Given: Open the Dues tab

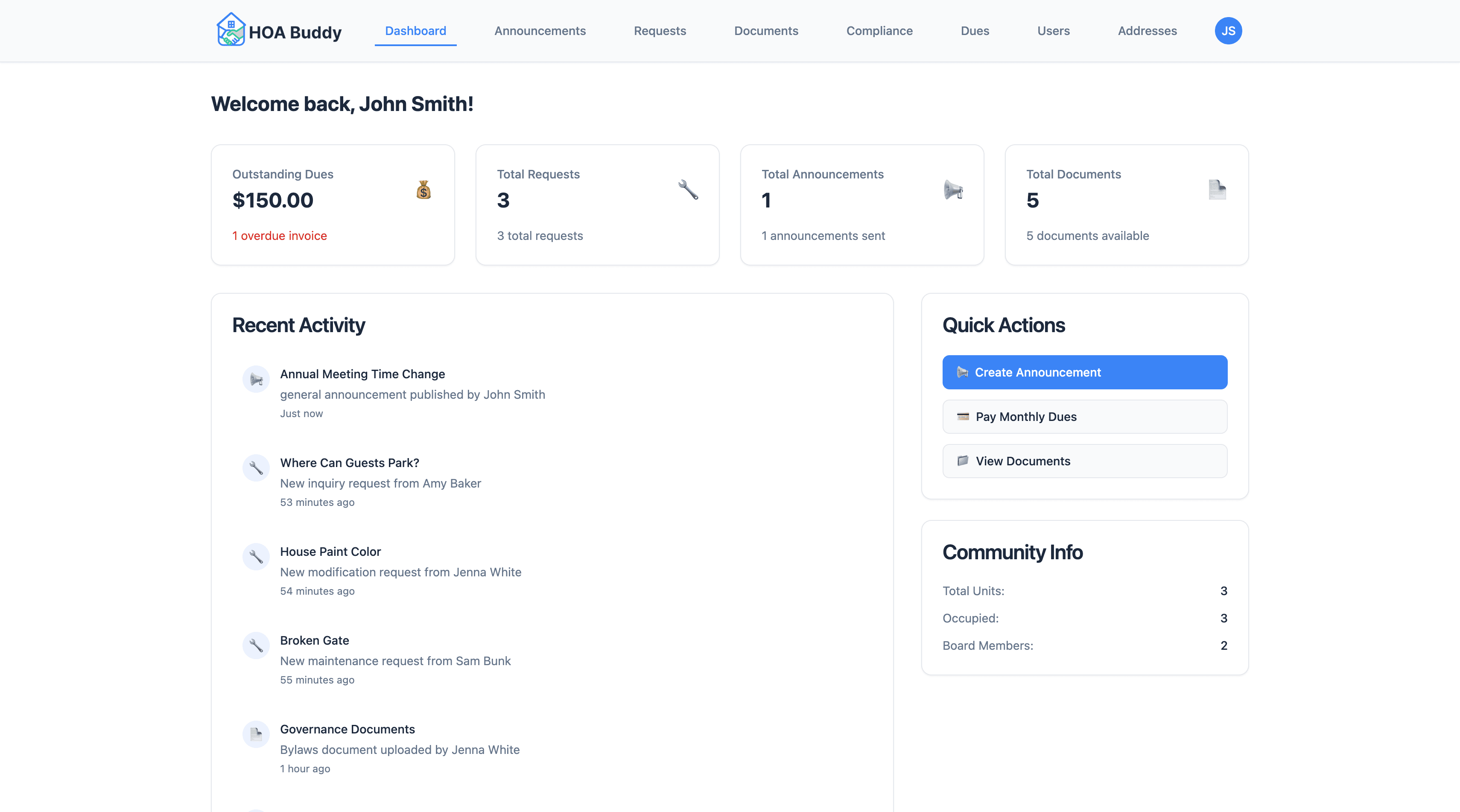Looking at the screenshot, I should tap(975, 31).
